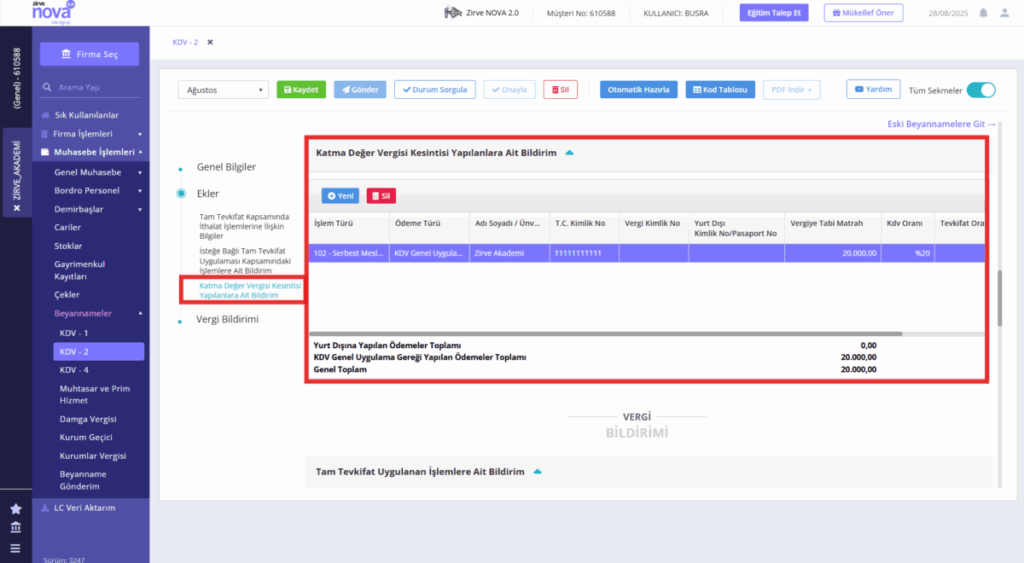Select Muhtasar ve Prim Hizmet menu item

click(x=95, y=394)
